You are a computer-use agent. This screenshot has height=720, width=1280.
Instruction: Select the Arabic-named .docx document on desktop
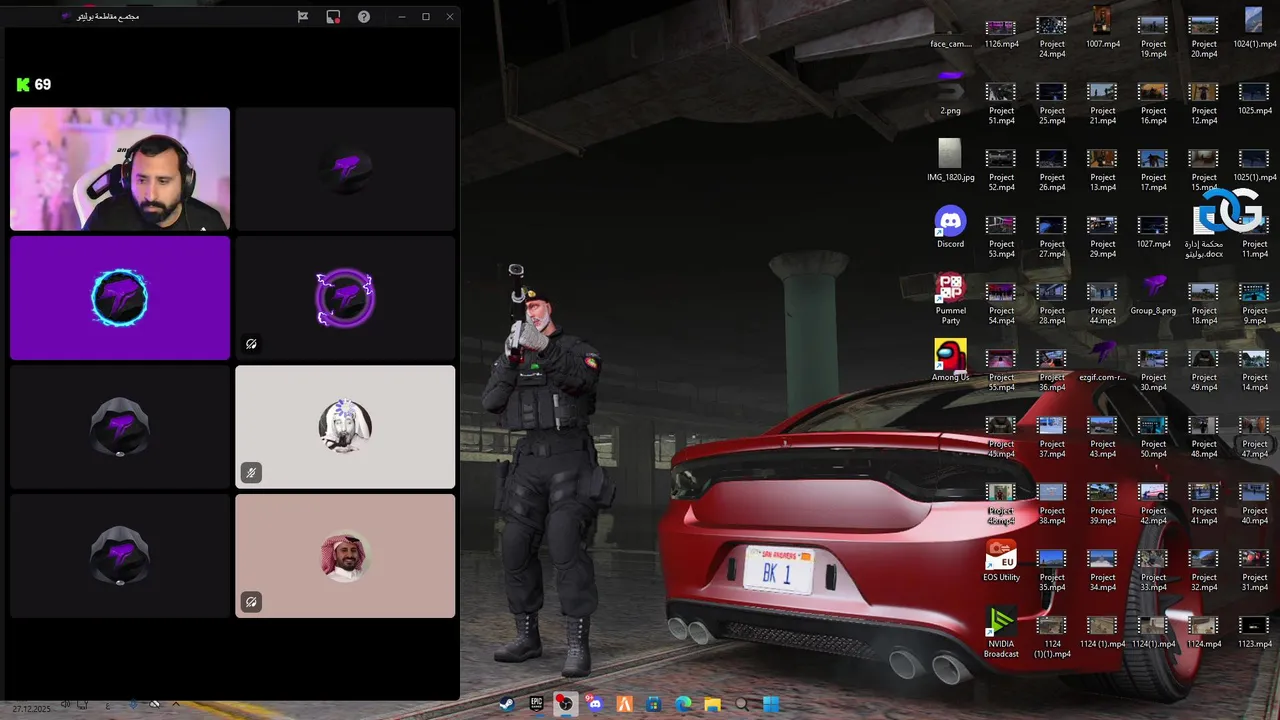[x=1204, y=233]
